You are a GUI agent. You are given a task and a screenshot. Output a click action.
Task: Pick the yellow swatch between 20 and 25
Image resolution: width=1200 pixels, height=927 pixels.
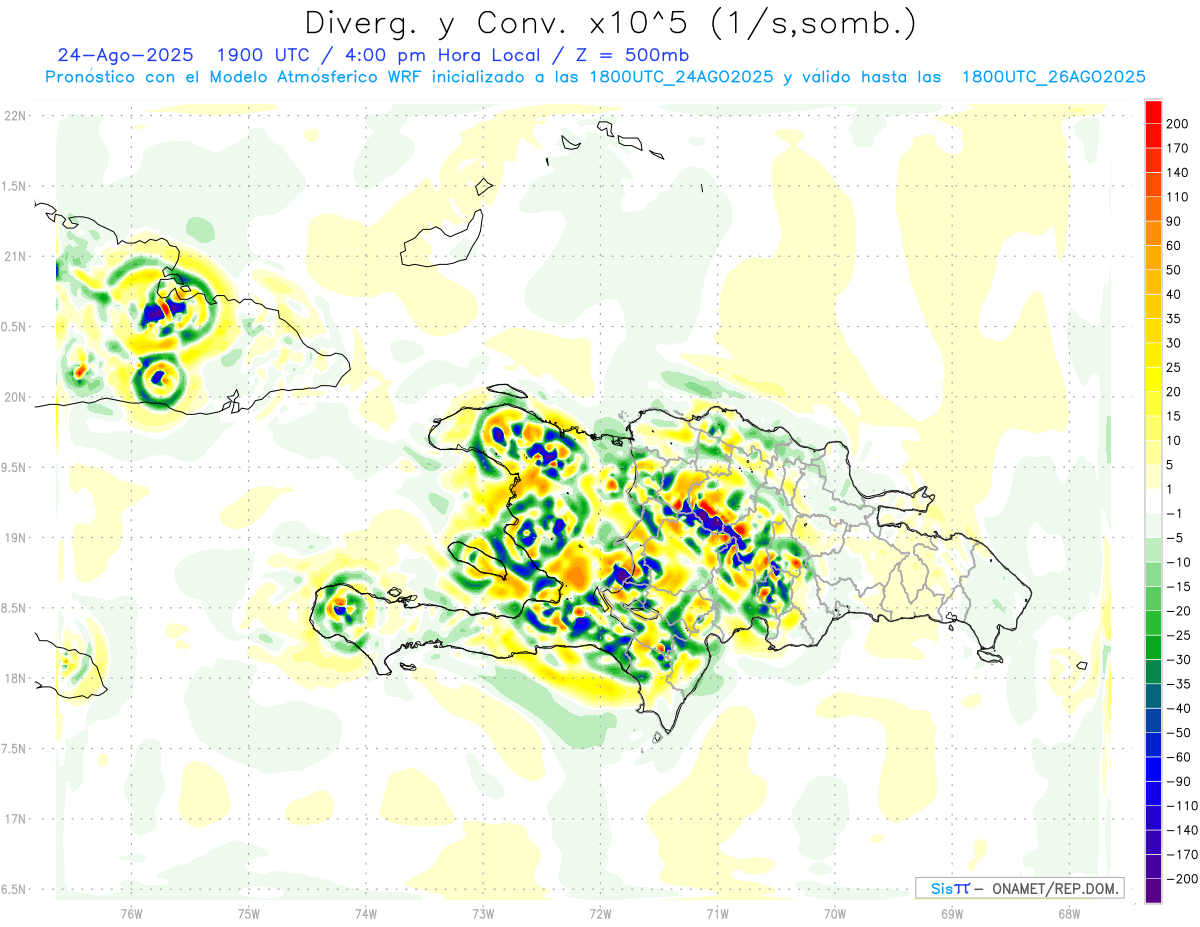[1153, 380]
